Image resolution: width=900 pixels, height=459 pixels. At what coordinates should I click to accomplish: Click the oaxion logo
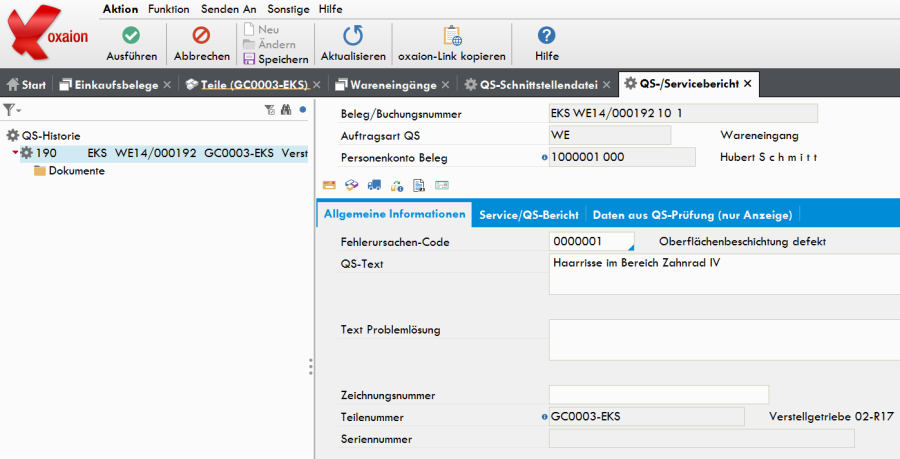[48, 33]
